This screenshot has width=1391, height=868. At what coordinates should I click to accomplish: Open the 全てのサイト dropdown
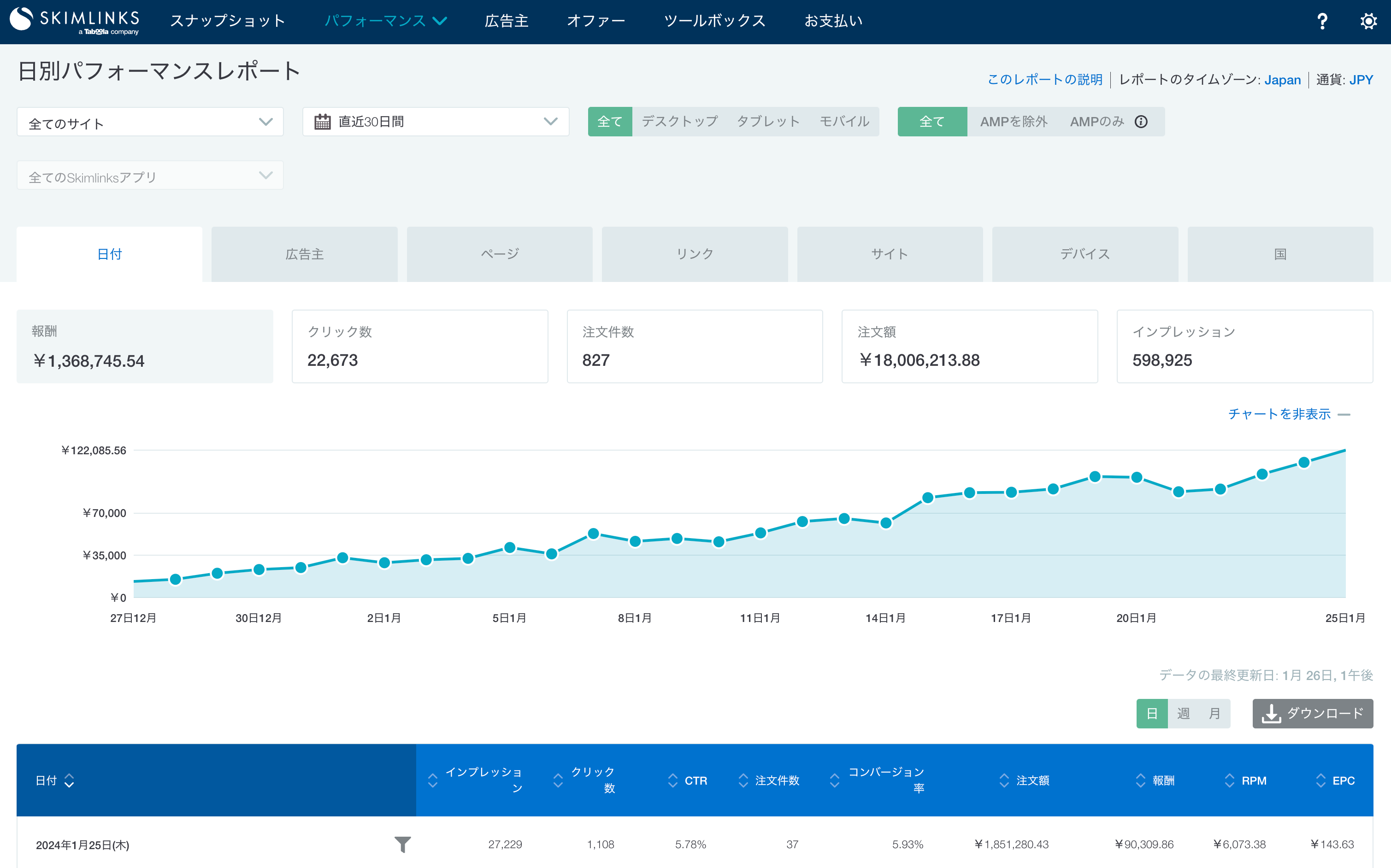pyautogui.click(x=149, y=121)
